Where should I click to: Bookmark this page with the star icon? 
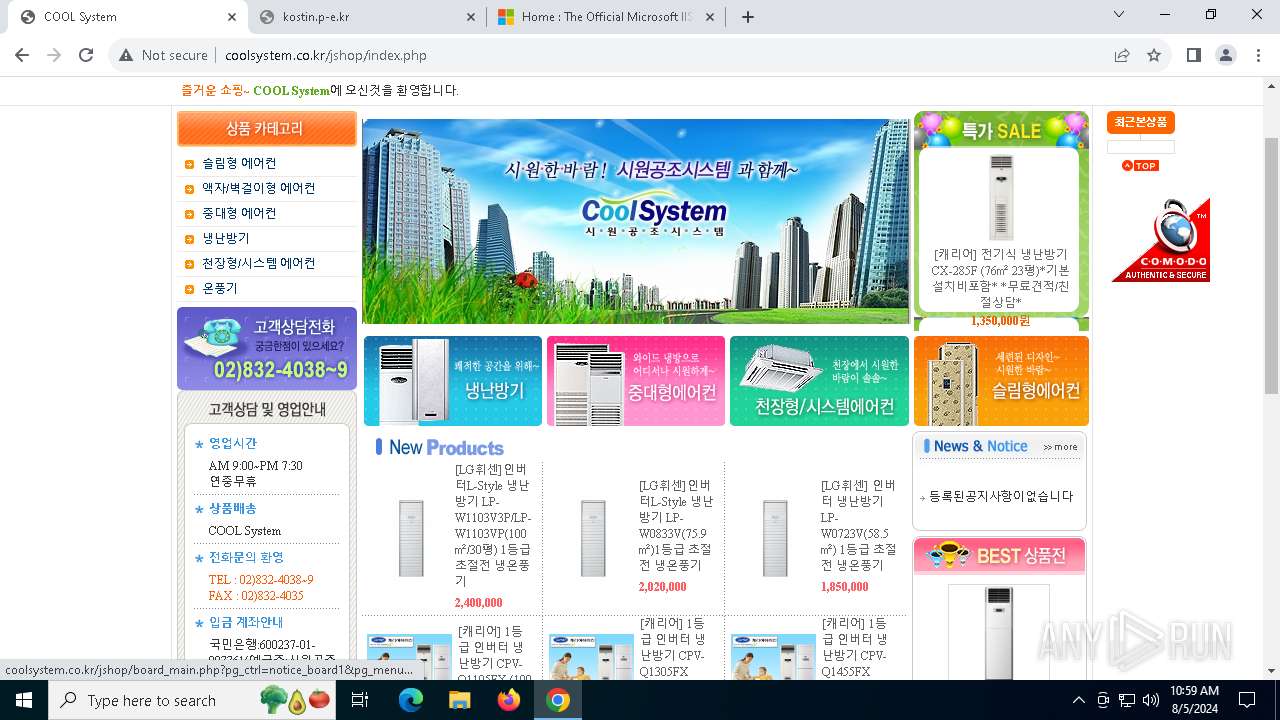tap(1154, 55)
